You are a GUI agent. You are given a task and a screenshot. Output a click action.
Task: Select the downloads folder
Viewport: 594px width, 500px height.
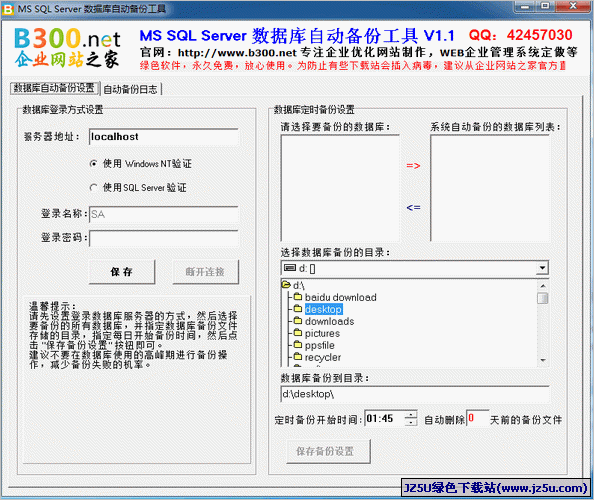pyautogui.click(x=329, y=321)
